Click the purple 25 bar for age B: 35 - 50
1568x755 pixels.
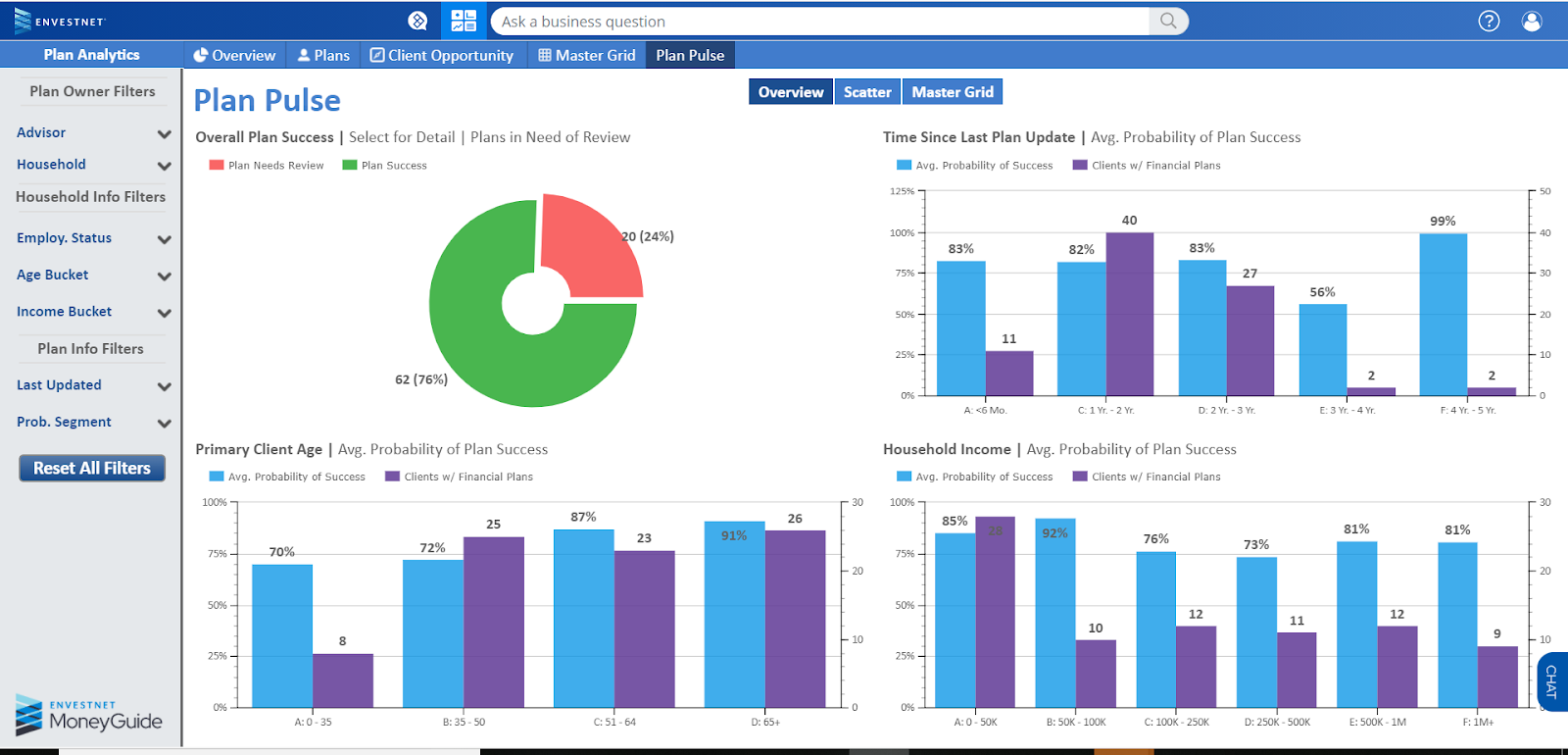[x=494, y=623]
